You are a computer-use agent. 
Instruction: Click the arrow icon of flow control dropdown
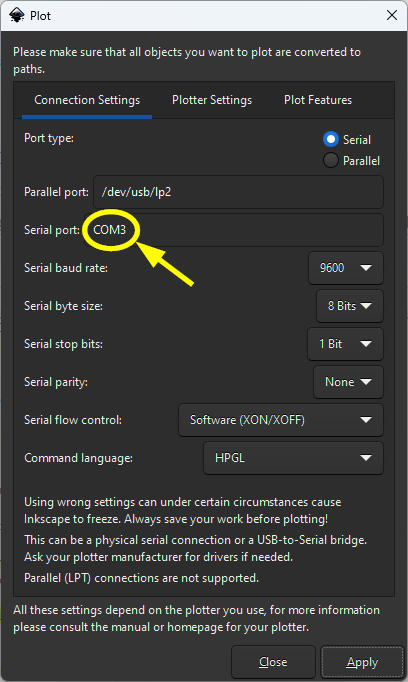click(366, 420)
